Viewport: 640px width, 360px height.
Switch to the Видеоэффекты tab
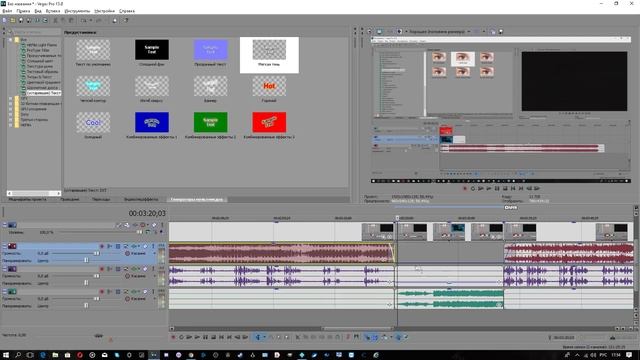pyautogui.click(x=141, y=200)
